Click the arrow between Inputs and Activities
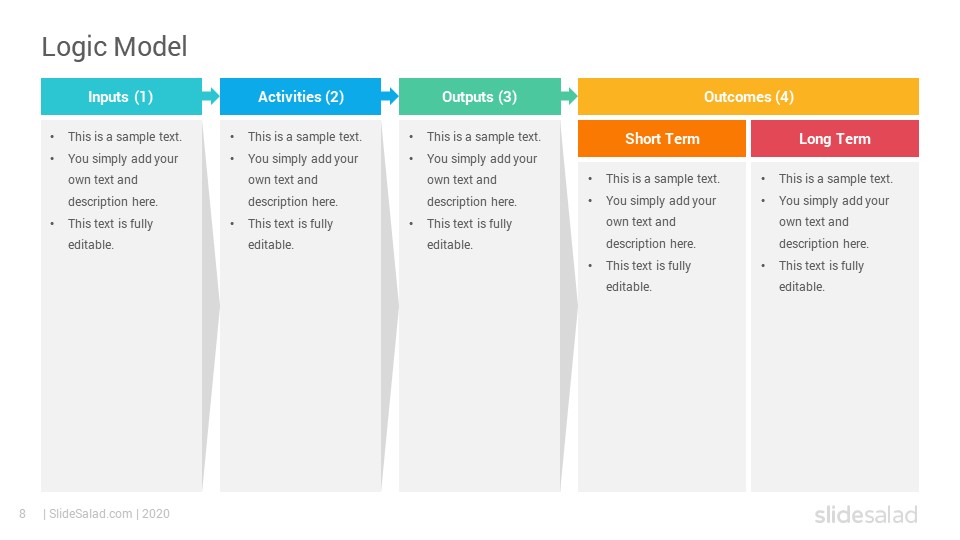 pos(211,96)
